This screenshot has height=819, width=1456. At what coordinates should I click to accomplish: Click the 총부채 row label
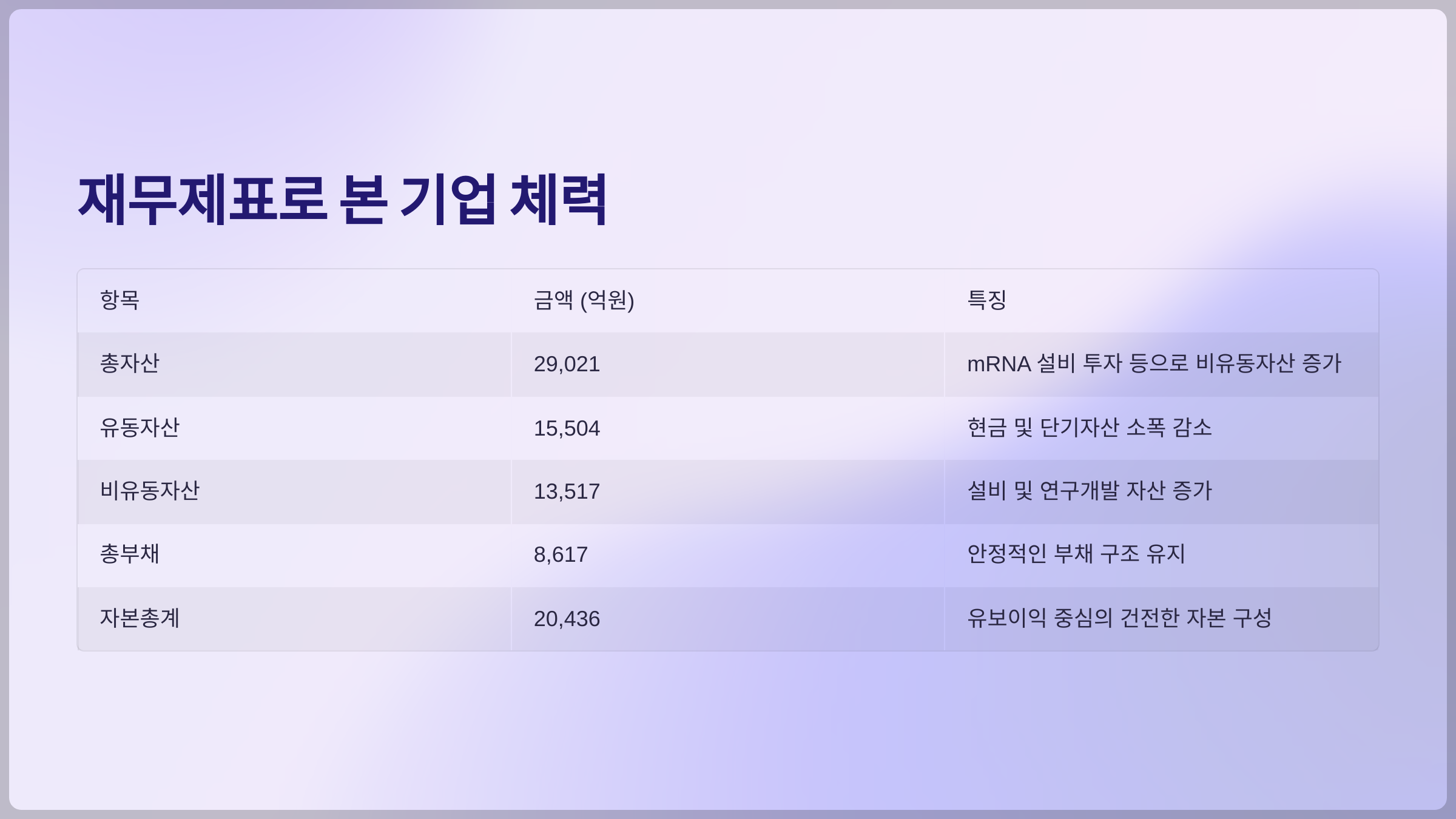pos(130,554)
